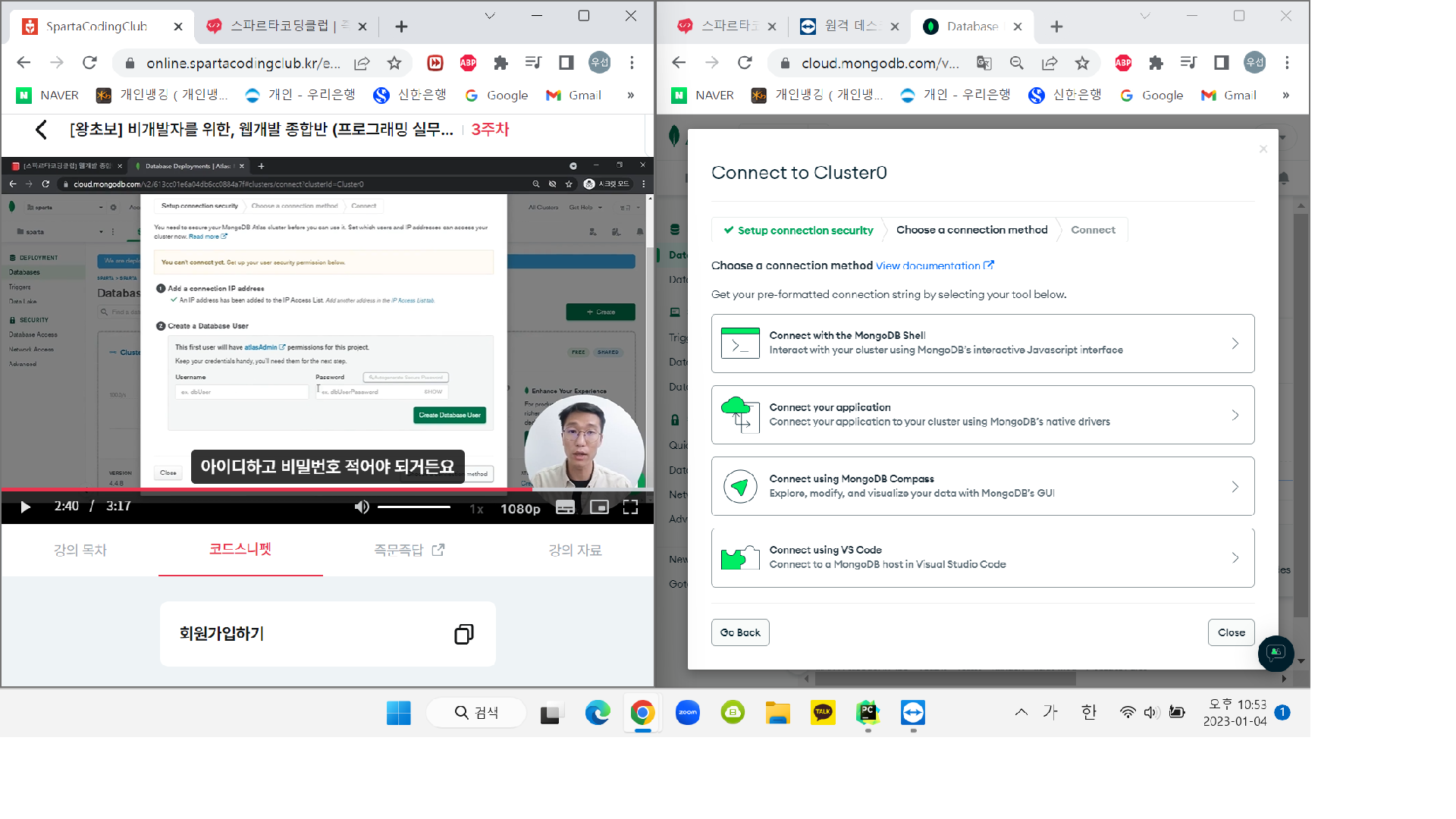This screenshot has height=819, width=1456.
Task: Translate the MongoDB page icon
Action: coord(984,63)
